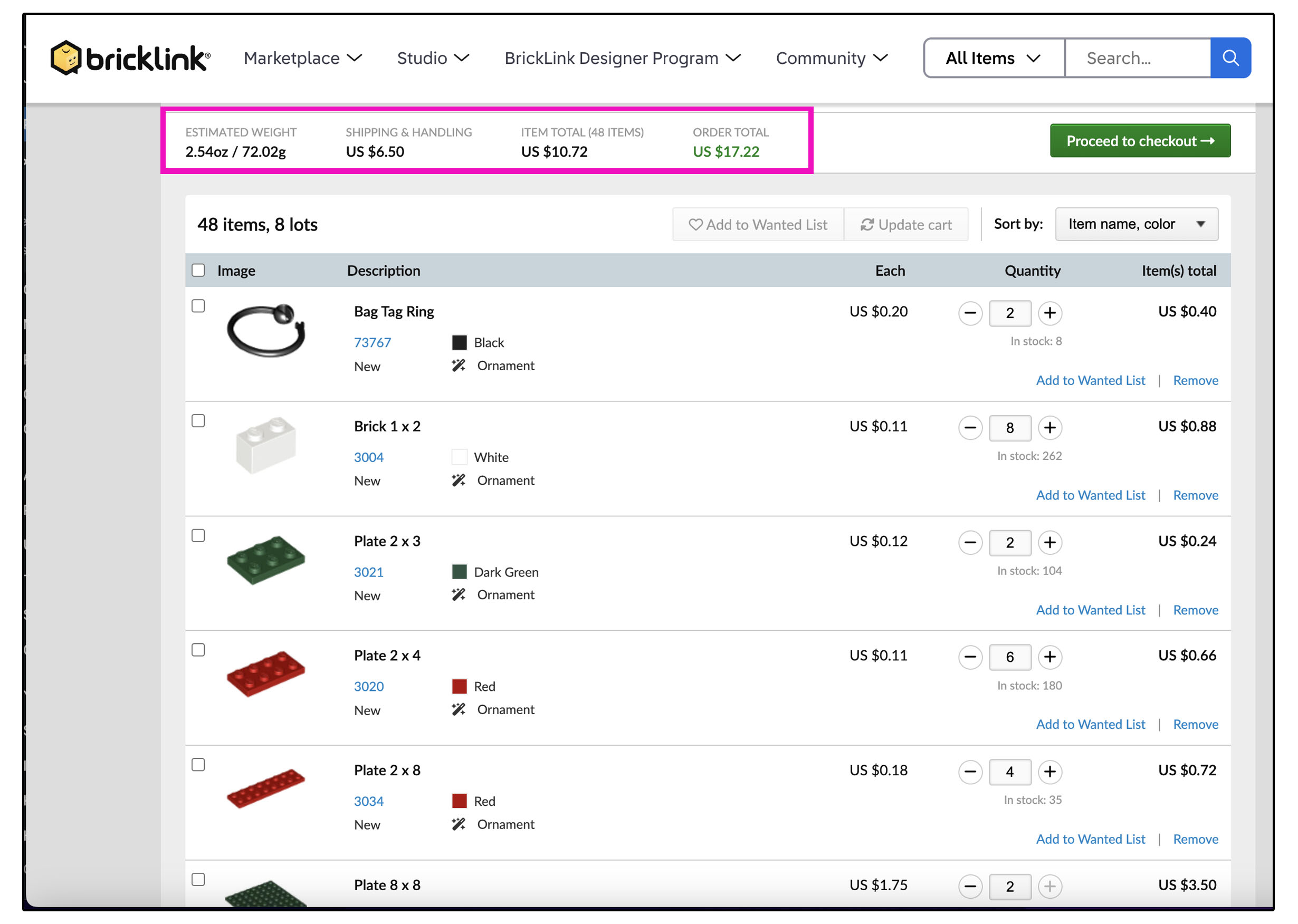Image resolution: width=1298 pixels, height=924 pixels.
Task: Open the Community menu
Action: click(831, 58)
